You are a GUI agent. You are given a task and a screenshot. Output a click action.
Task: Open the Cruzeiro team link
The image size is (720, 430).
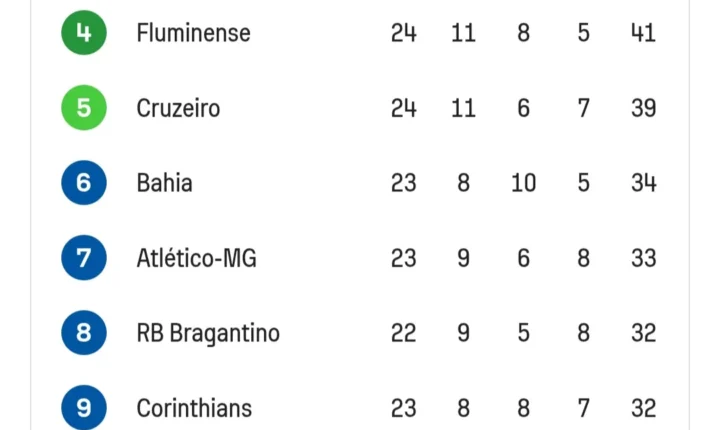point(178,108)
